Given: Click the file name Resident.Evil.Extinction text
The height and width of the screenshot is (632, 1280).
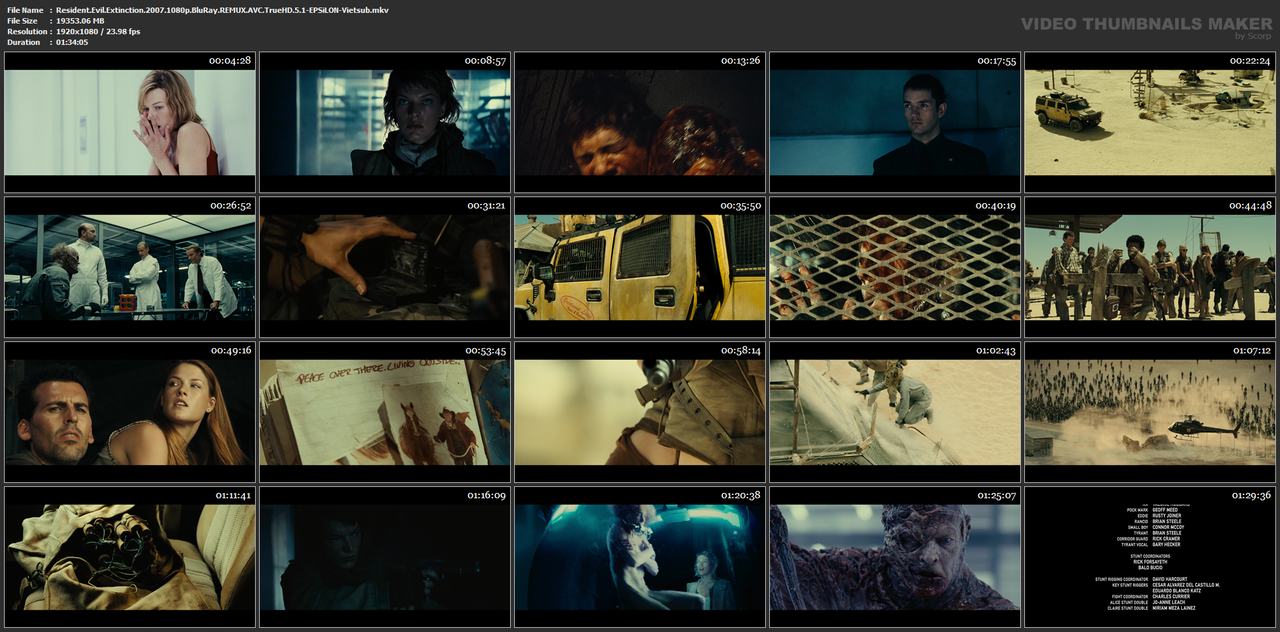Looking at the screenshot, I should 222,9.
